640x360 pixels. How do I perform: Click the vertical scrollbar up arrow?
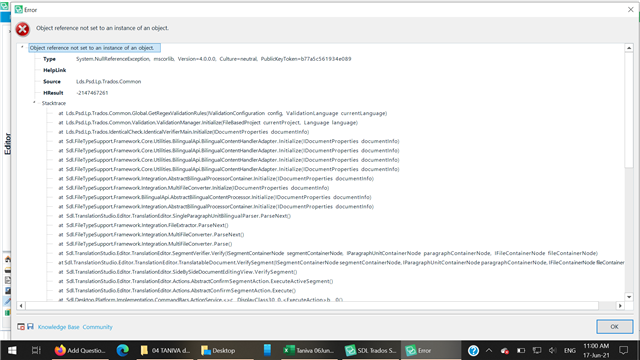pyautogui.click(x=629, y=48)
